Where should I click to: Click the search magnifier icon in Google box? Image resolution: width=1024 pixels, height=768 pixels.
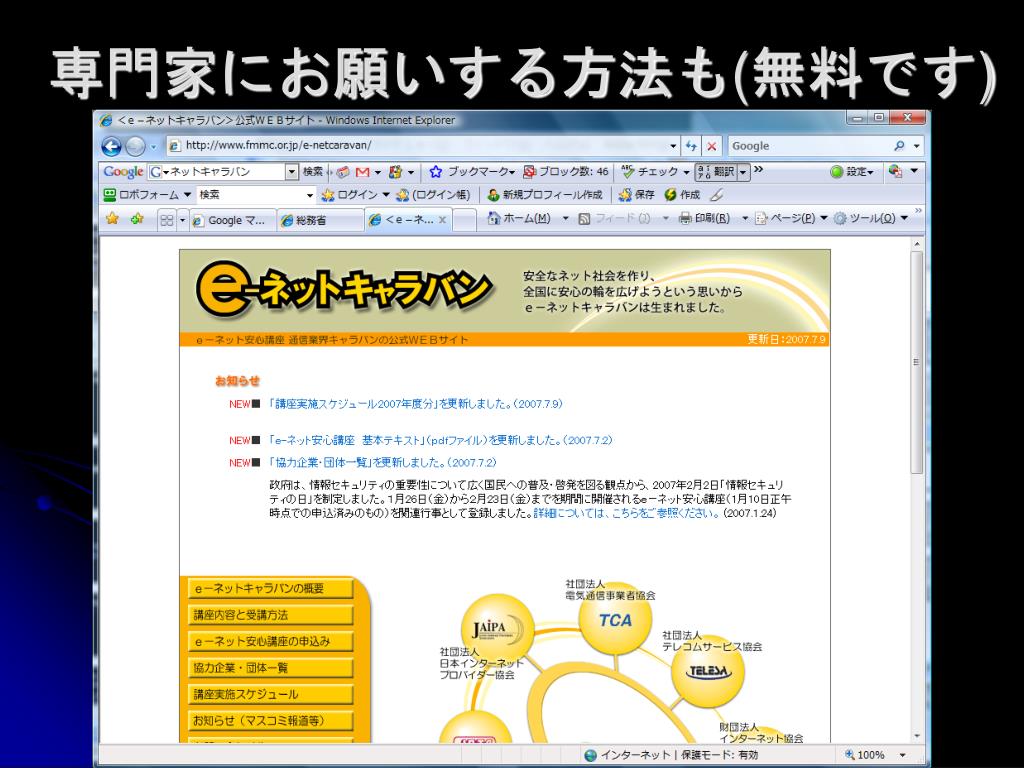tap(899, 146)
